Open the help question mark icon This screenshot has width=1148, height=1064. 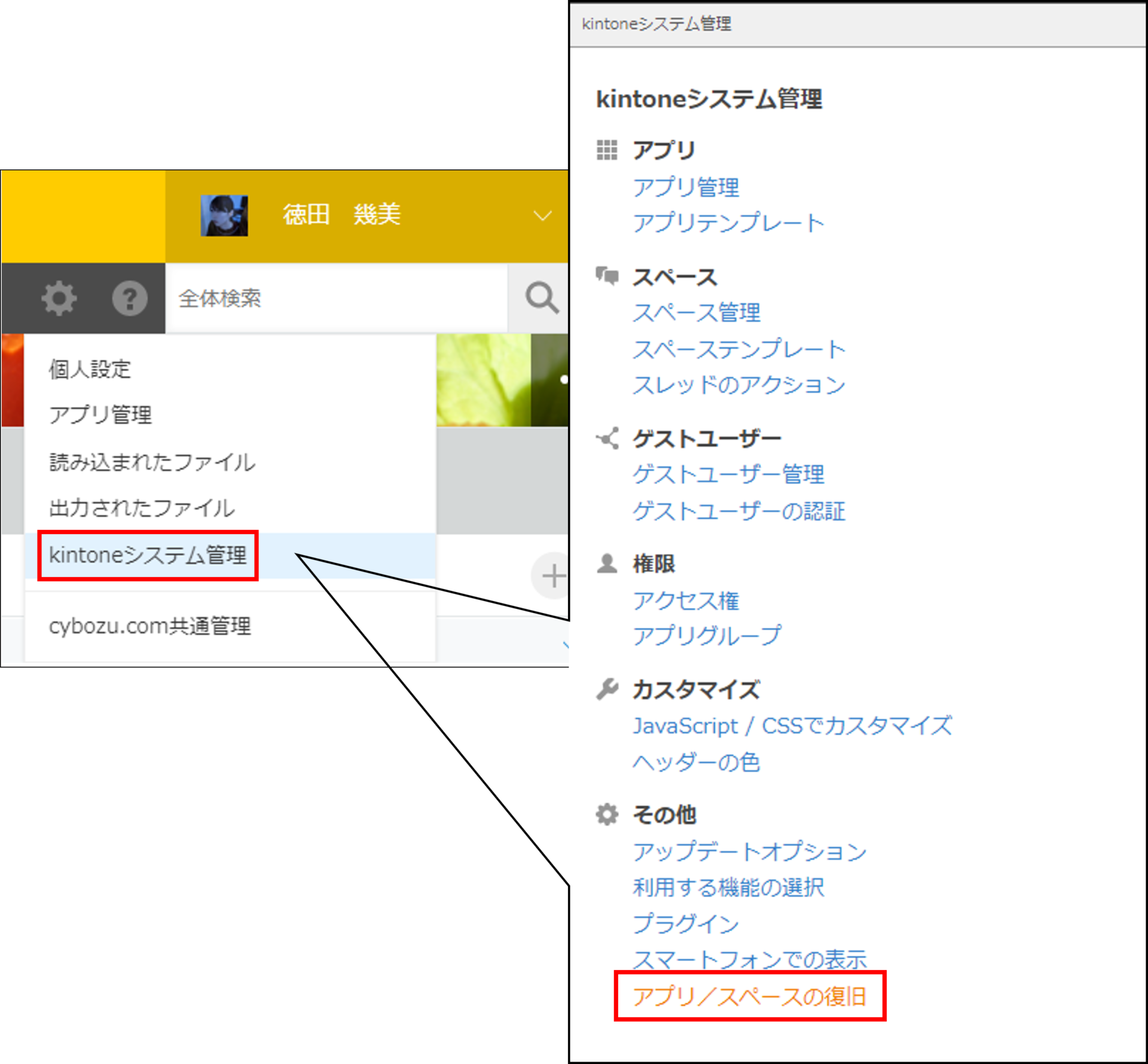[130, 298]
